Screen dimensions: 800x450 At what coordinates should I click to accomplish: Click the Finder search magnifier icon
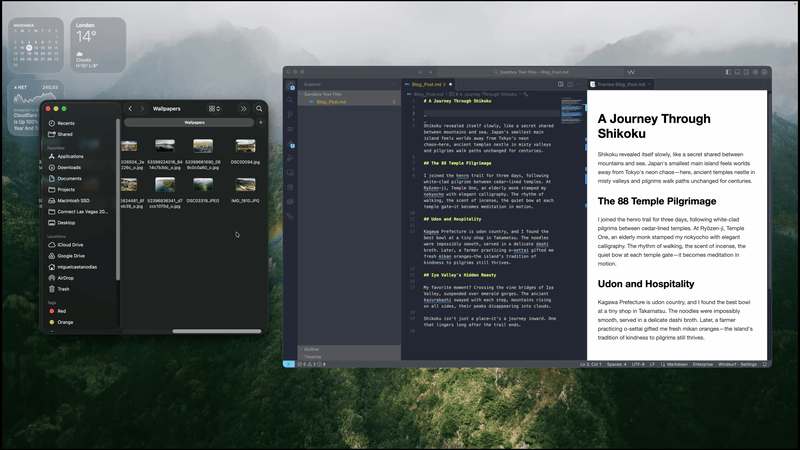(259, 108)
